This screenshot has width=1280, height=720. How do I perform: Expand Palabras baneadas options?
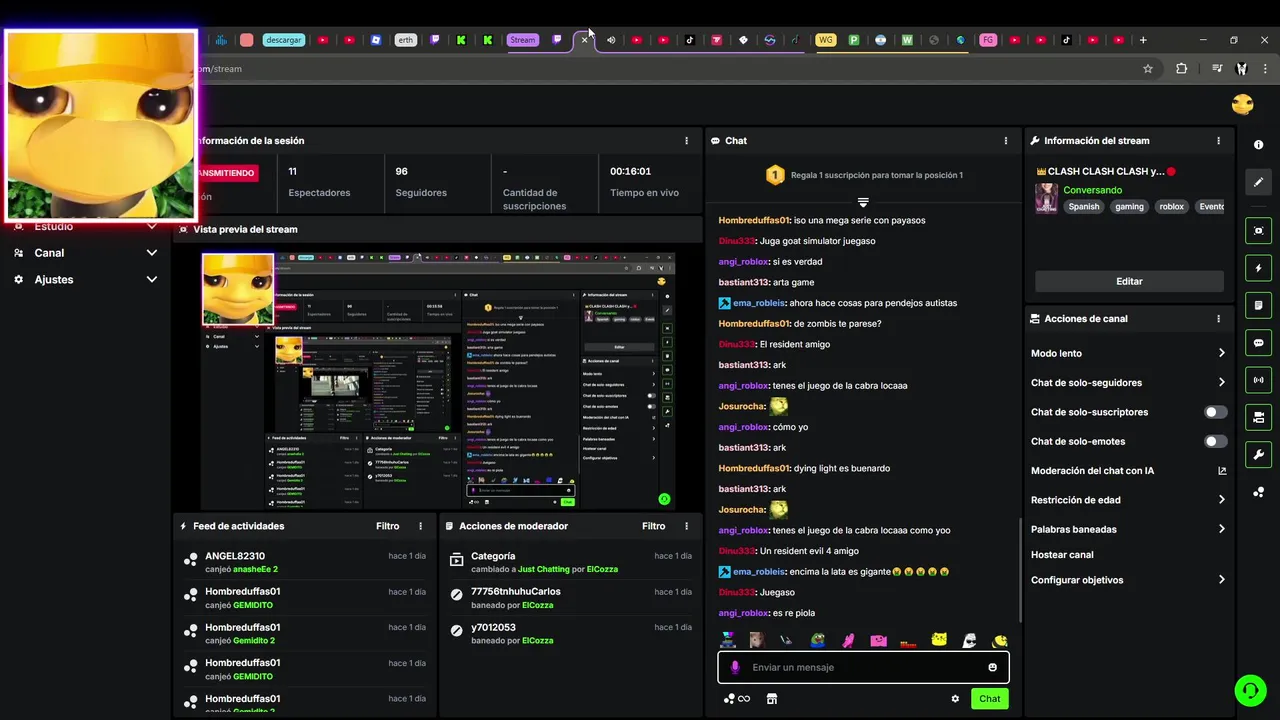tap(1222, 529)
